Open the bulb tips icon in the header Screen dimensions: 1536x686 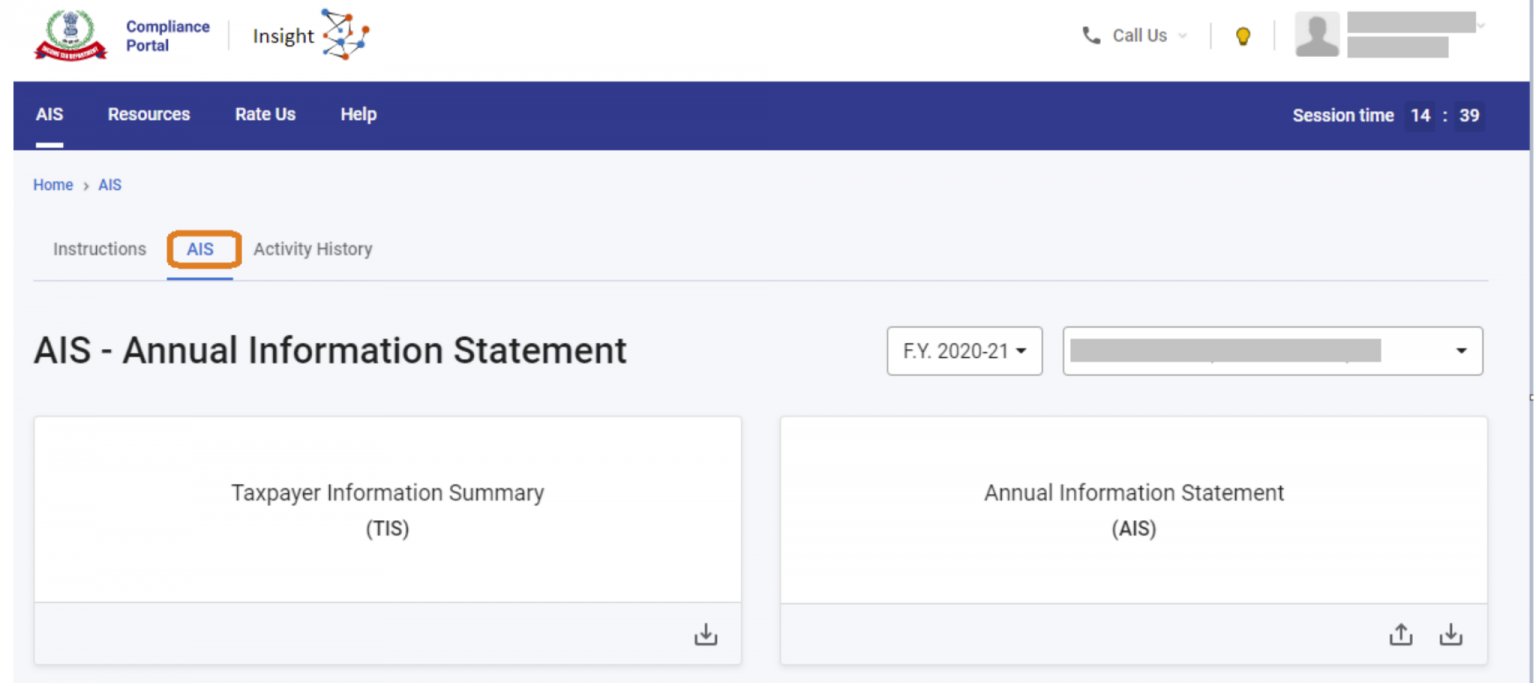(1243, 35)
